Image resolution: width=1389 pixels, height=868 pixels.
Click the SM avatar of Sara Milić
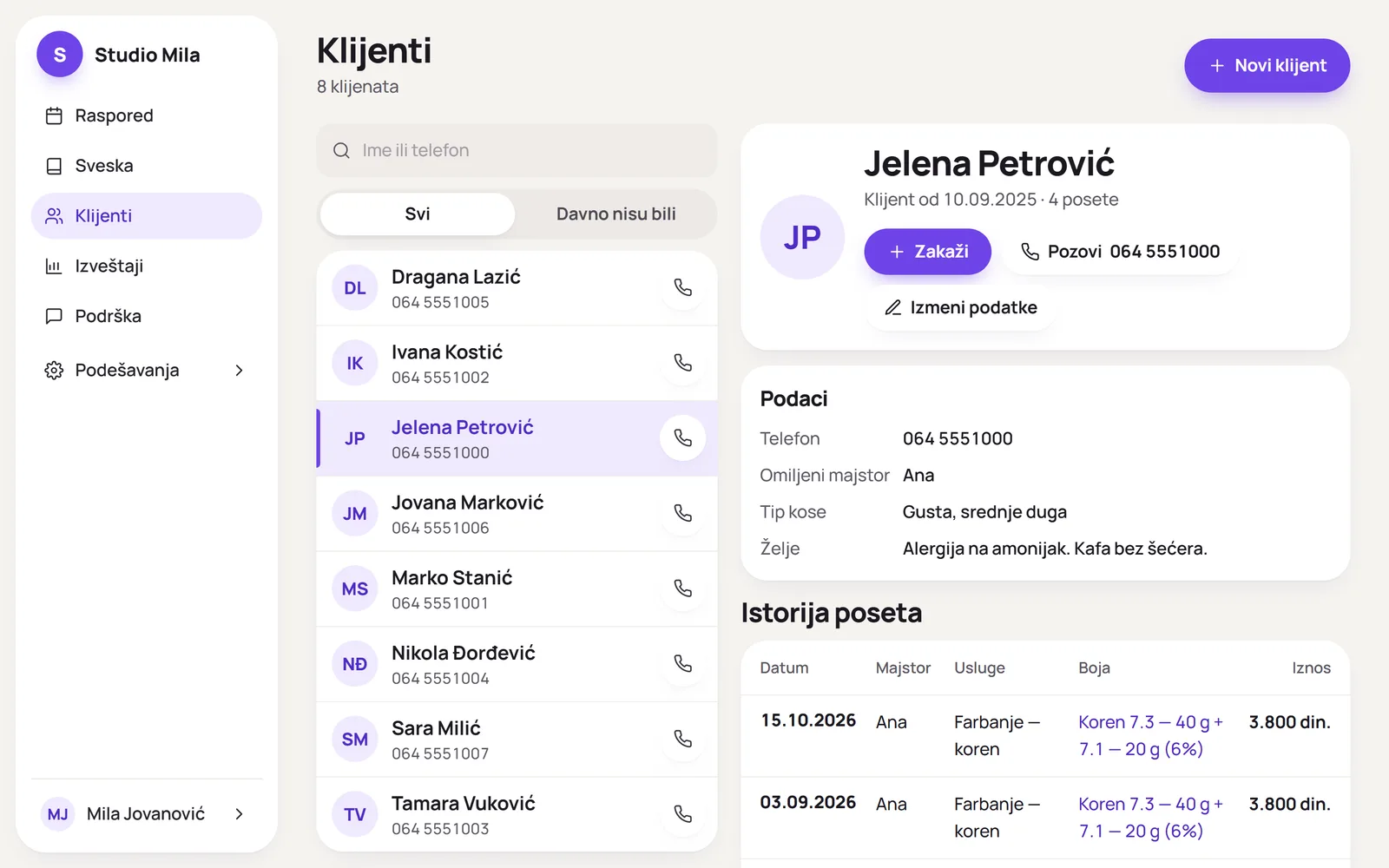point(355,740)
